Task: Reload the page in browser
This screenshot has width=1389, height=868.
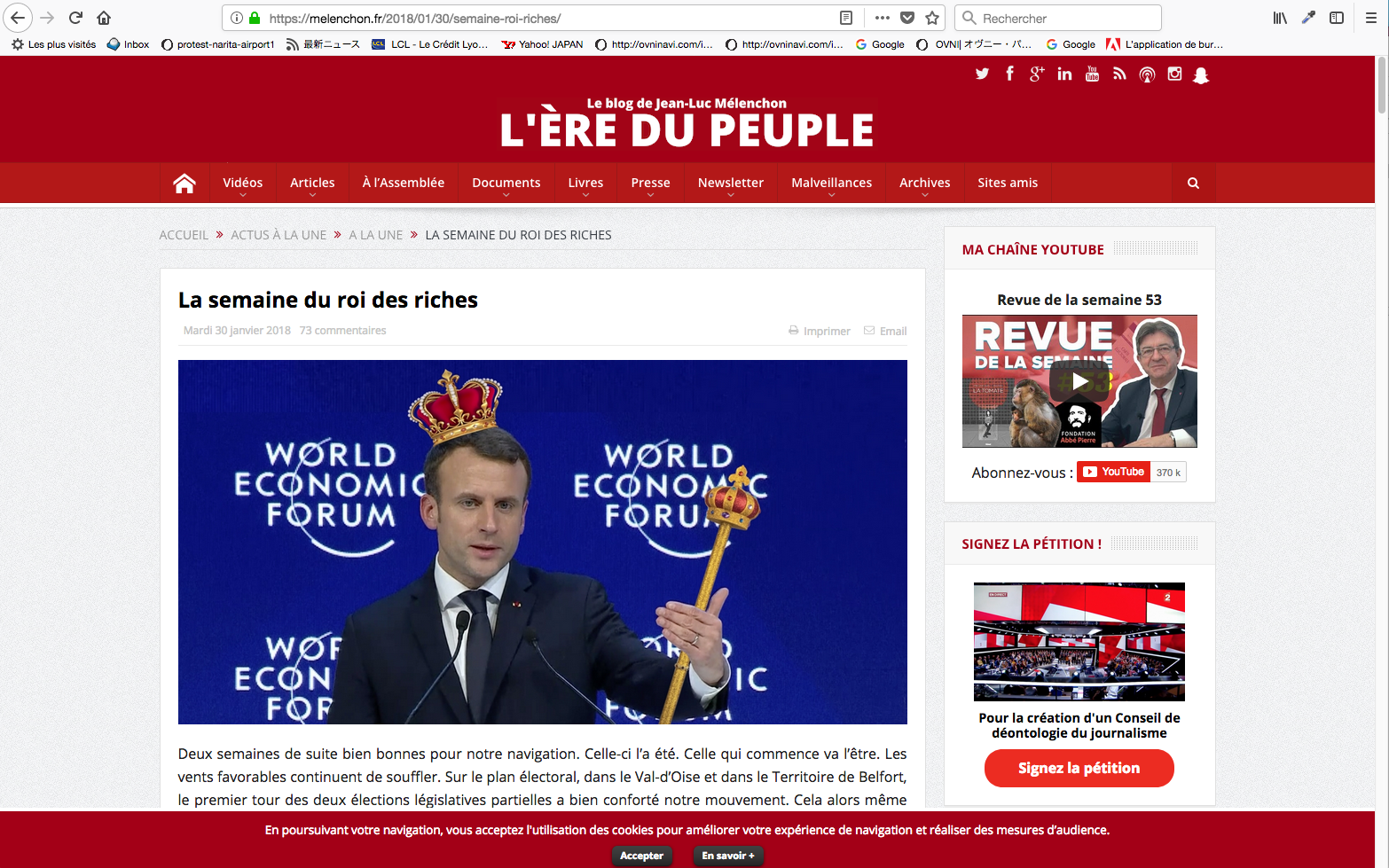Action: pos(76,18)
